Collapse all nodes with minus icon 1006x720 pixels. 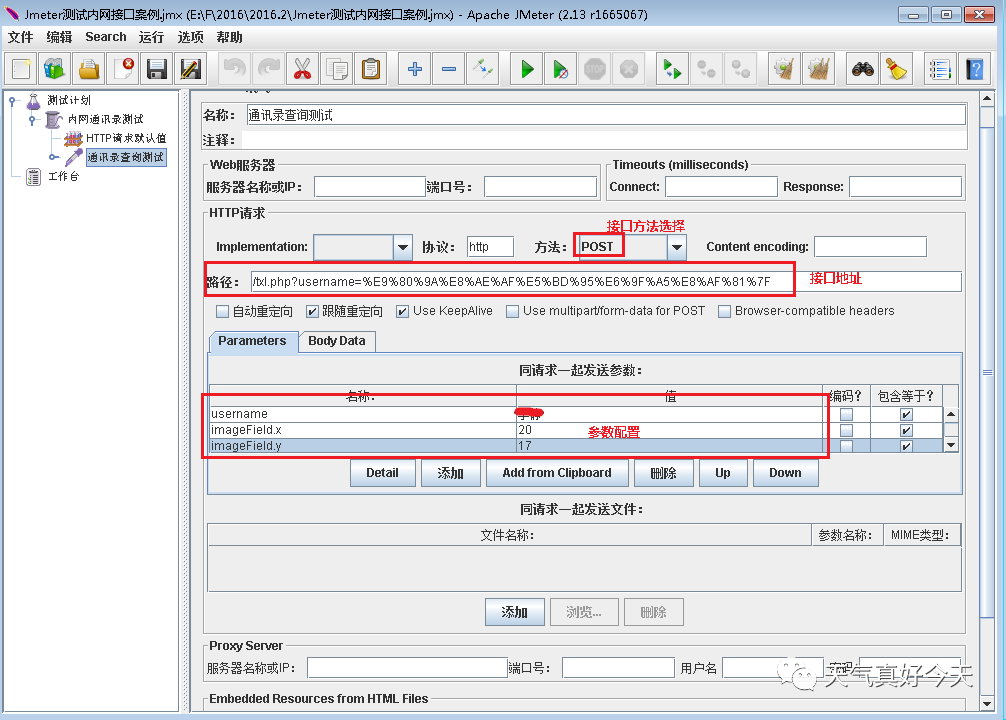[x=448, y=69]
